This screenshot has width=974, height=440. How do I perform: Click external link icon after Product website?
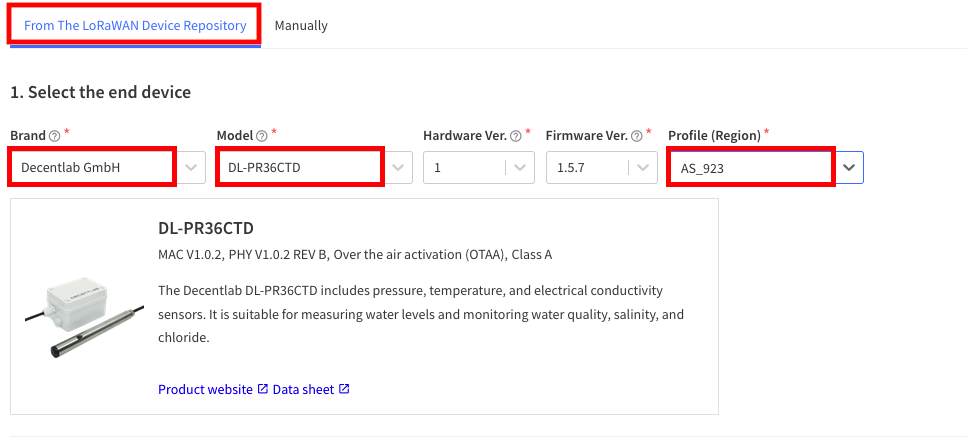263,389
